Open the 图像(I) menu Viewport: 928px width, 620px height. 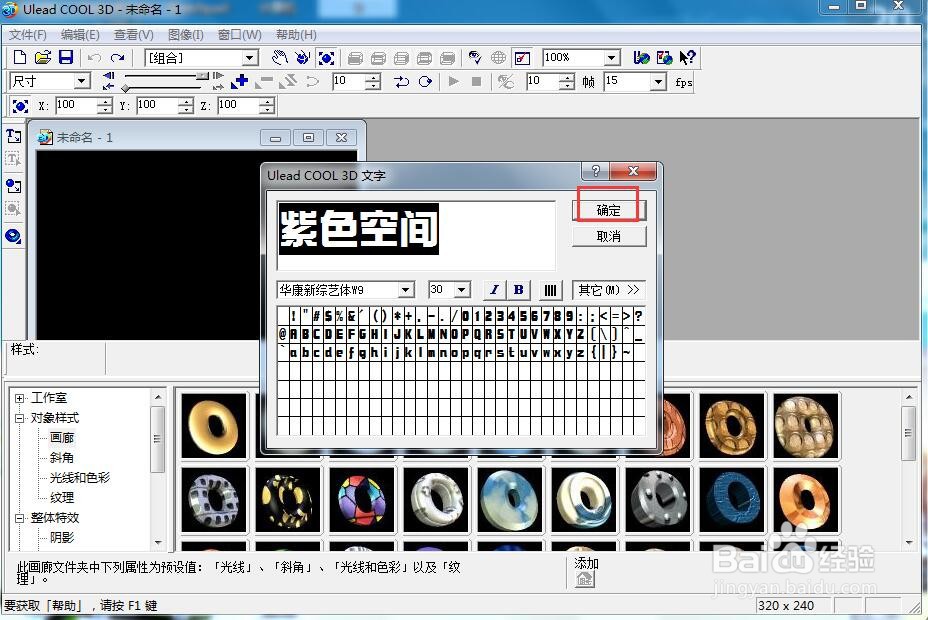click(185, 35)
